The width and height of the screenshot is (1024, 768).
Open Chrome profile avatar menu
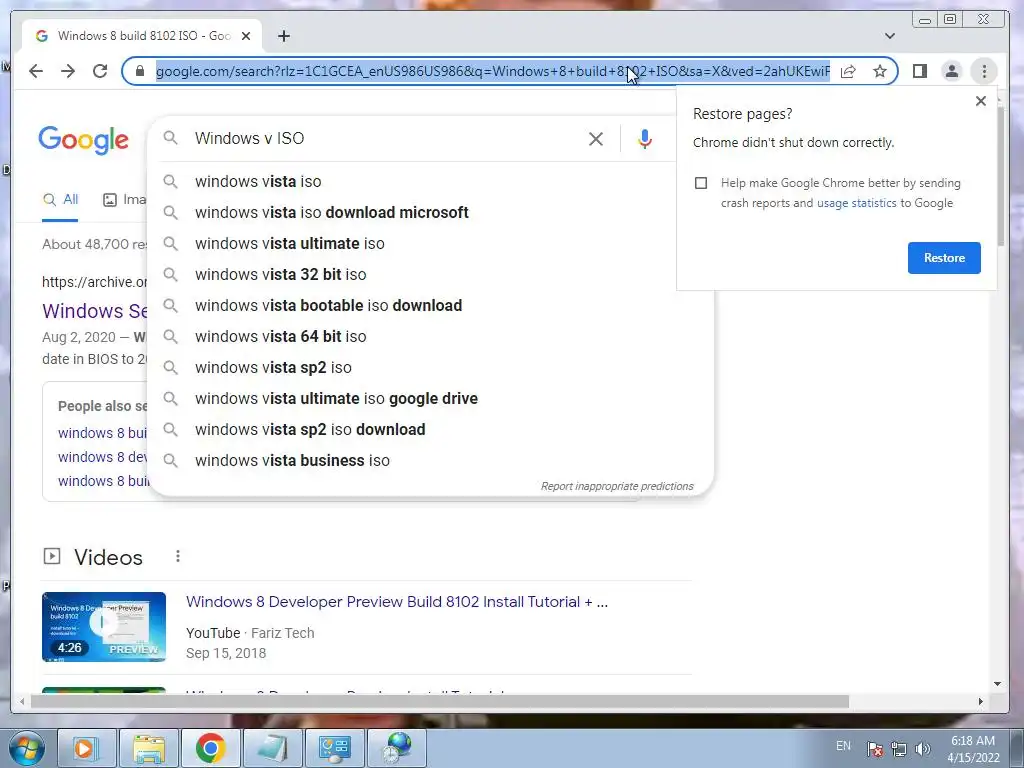952,71
